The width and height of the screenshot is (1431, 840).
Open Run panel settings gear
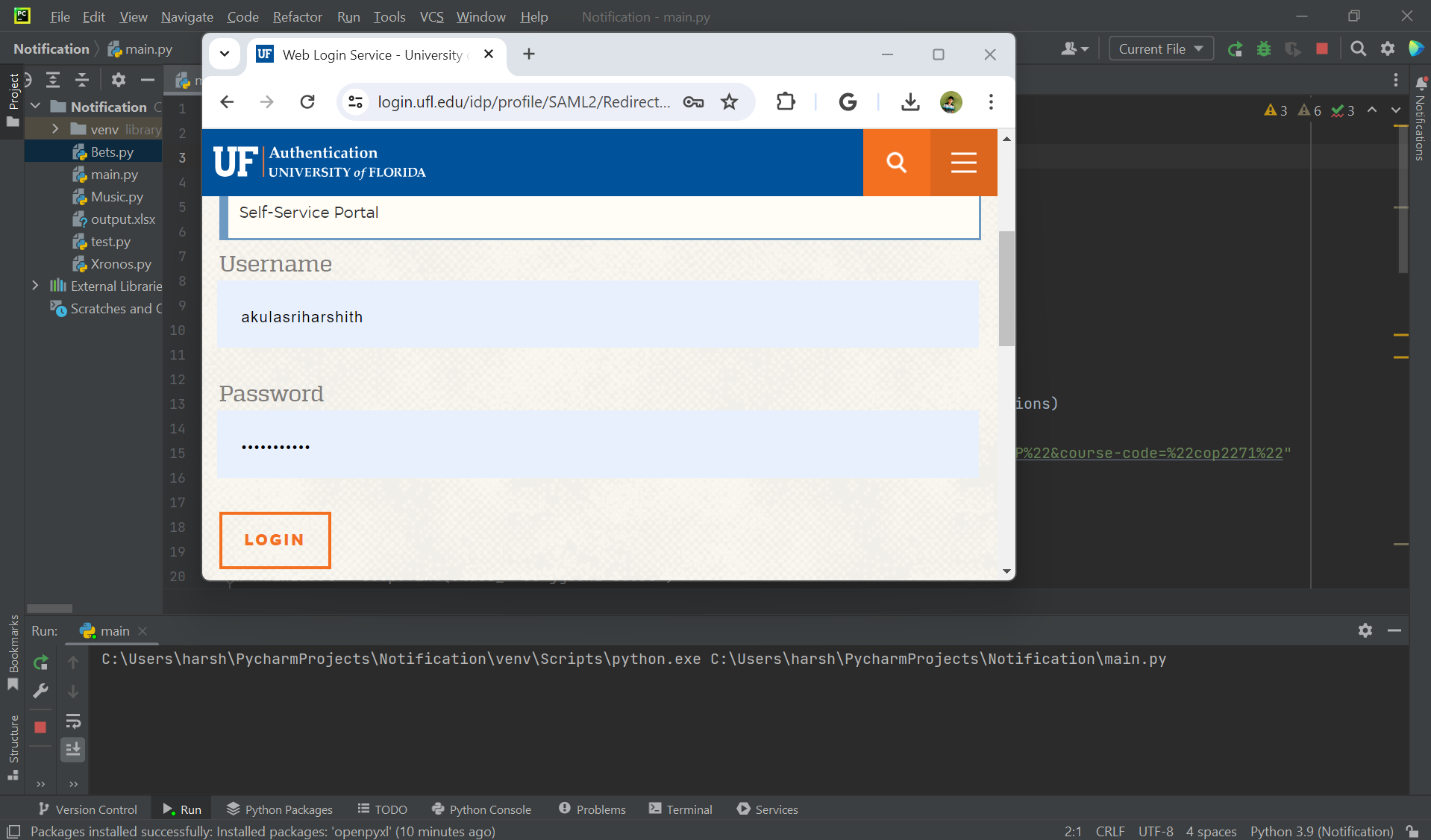pos(1365,631)
